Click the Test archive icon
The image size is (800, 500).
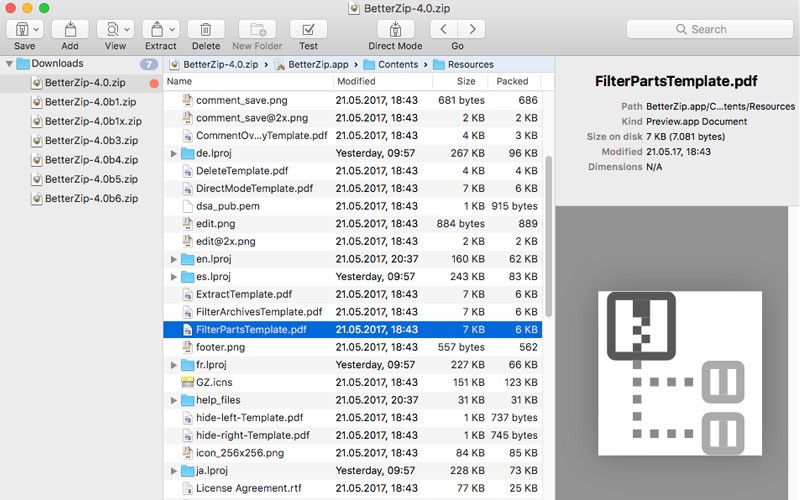(x=308, y=30)
